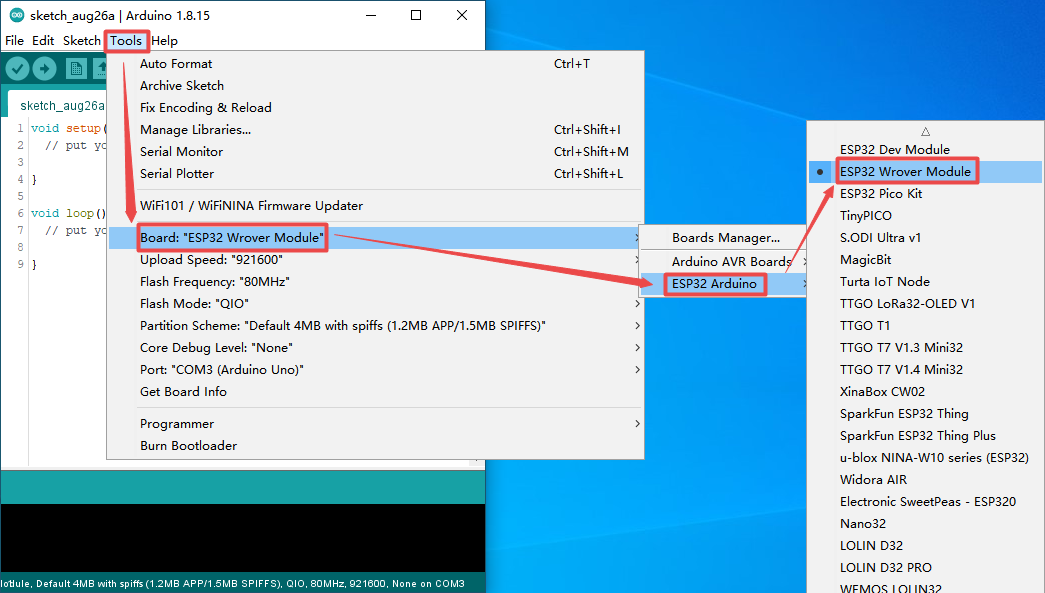Select SparkFun ESP32 Thing Plus board
Viewport: 1045px width, 593px height.
point(925,436)
